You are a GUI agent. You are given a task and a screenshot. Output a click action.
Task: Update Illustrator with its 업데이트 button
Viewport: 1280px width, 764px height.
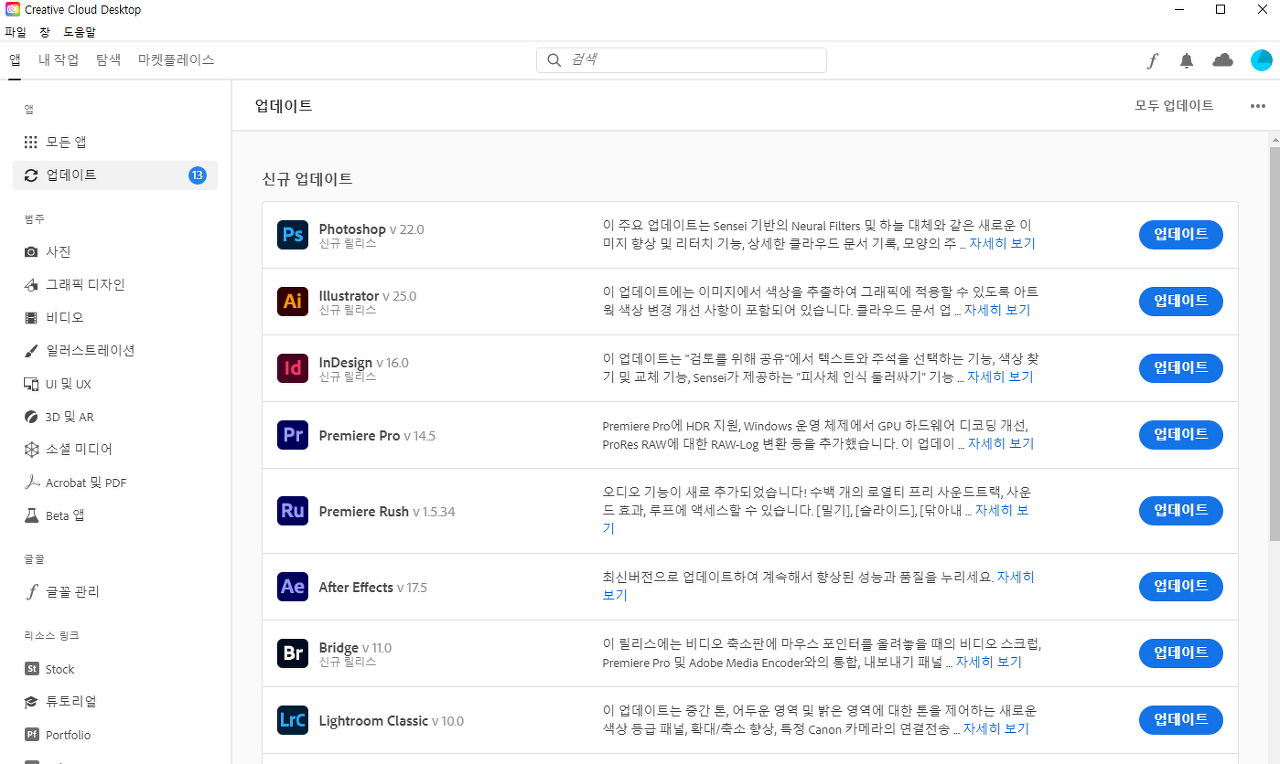pos(1181,301)
